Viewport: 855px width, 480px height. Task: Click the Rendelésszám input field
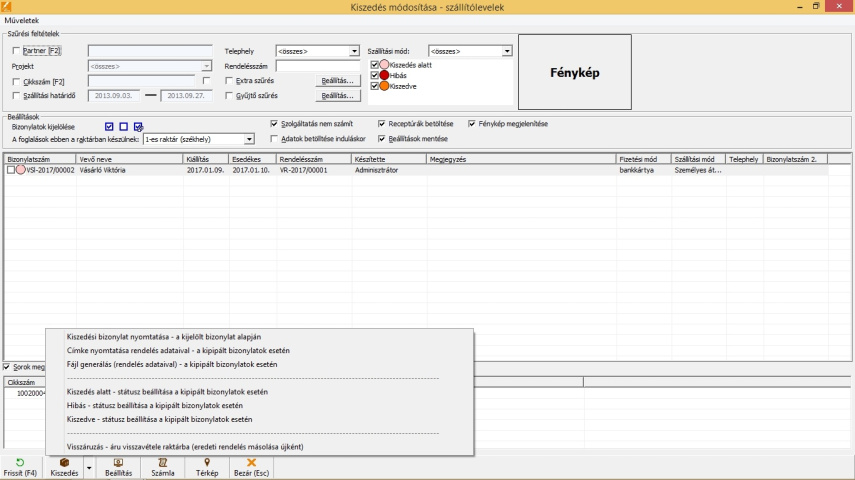(317, 66)
